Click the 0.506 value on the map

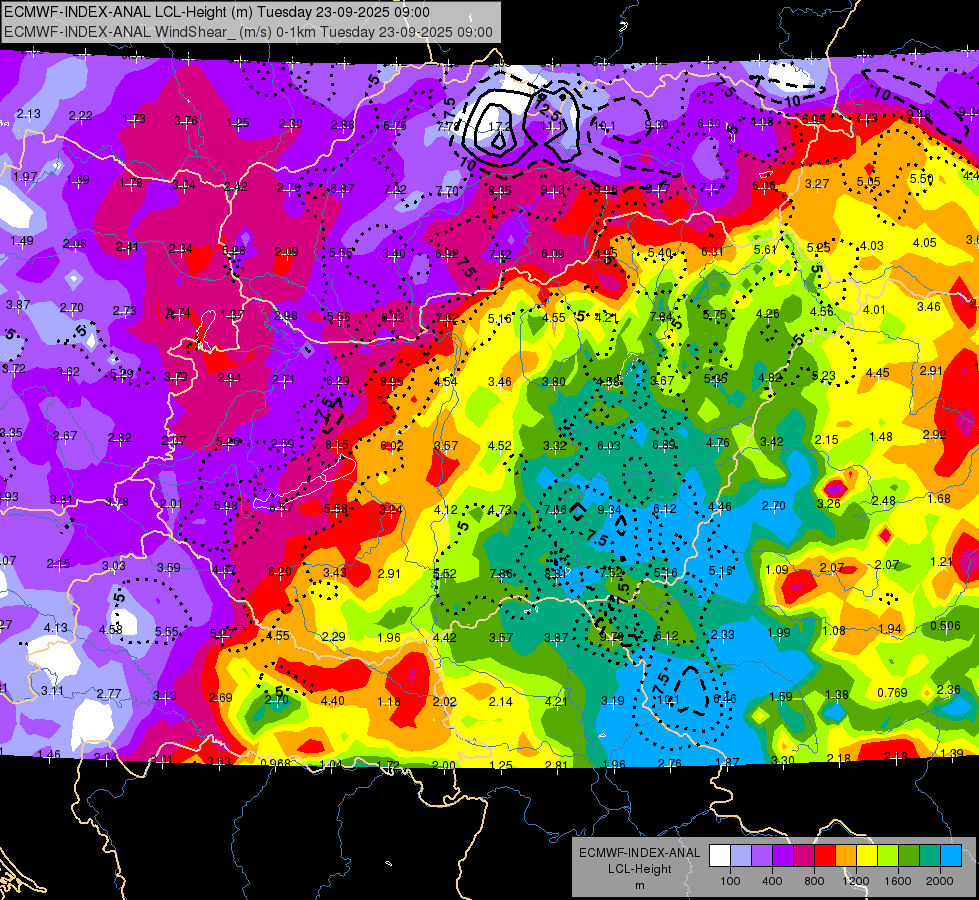coord(945,626)
